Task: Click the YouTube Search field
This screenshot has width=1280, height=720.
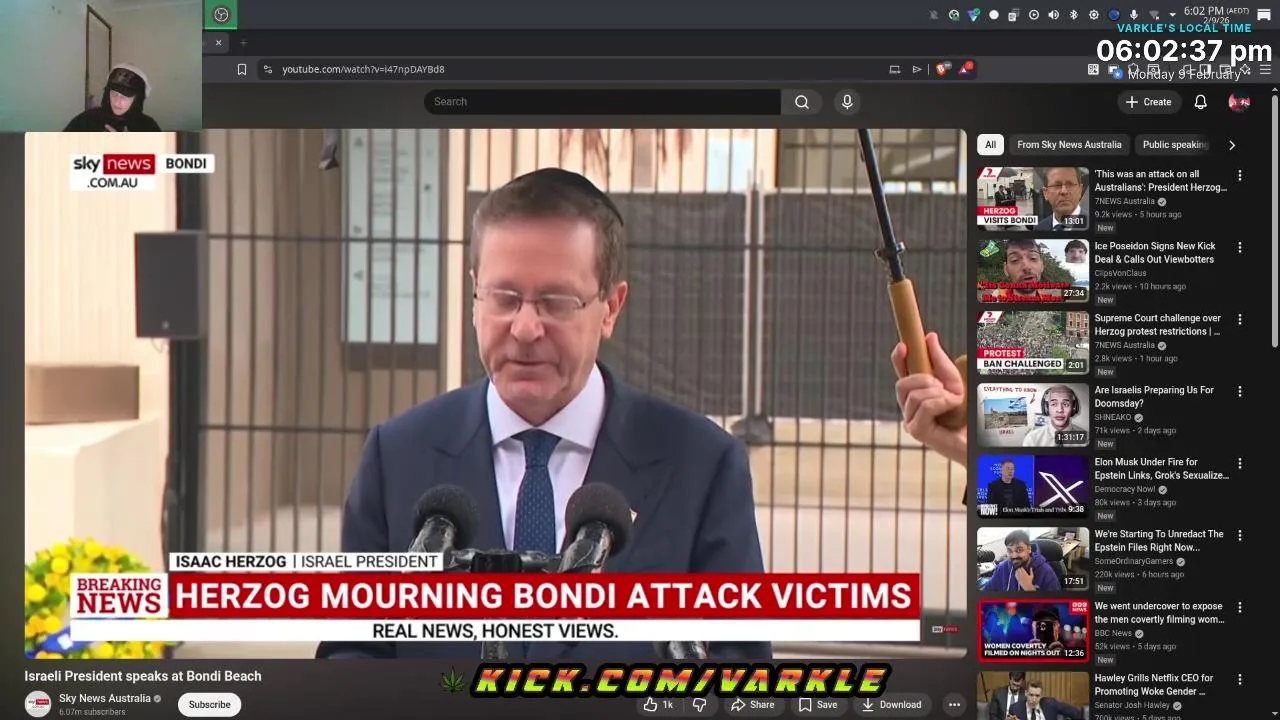Action: pos(602,101)
